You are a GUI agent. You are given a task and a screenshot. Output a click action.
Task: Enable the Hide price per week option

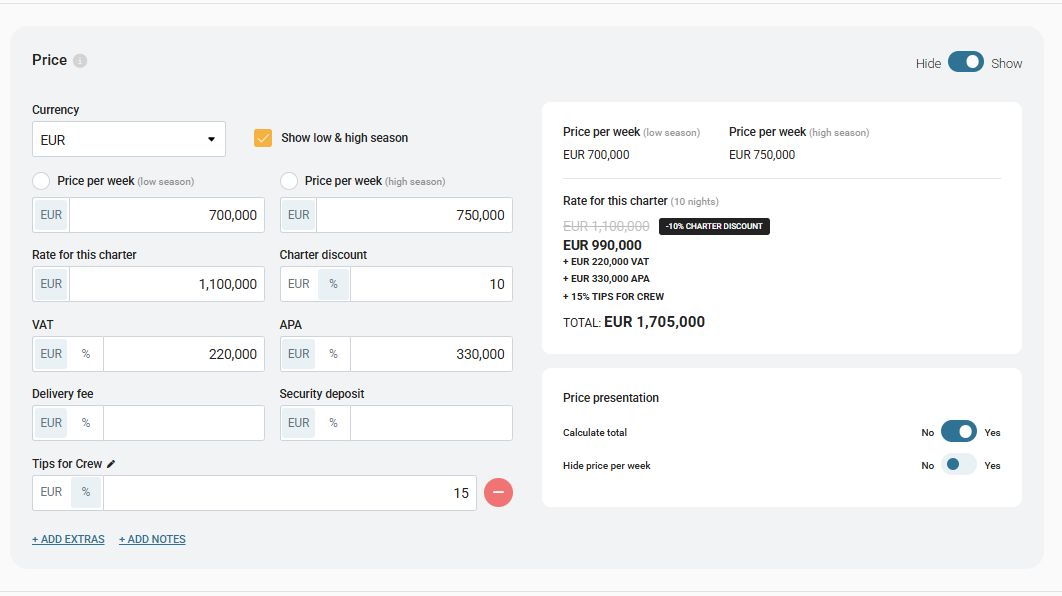(x=960, y=464)
